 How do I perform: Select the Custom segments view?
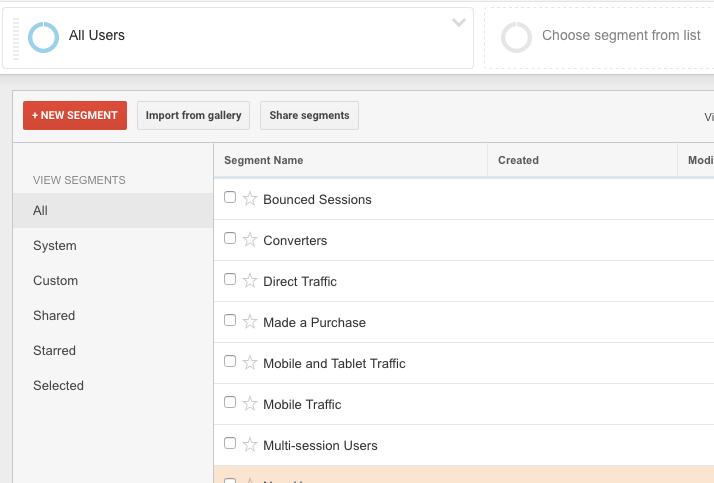pos(55,281)
